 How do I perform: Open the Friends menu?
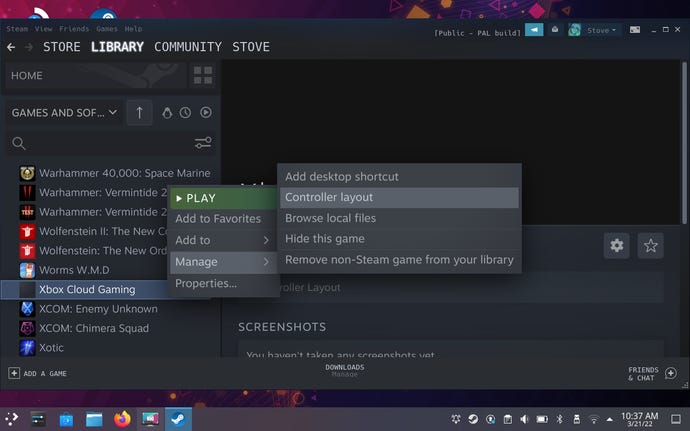(74, 29)
